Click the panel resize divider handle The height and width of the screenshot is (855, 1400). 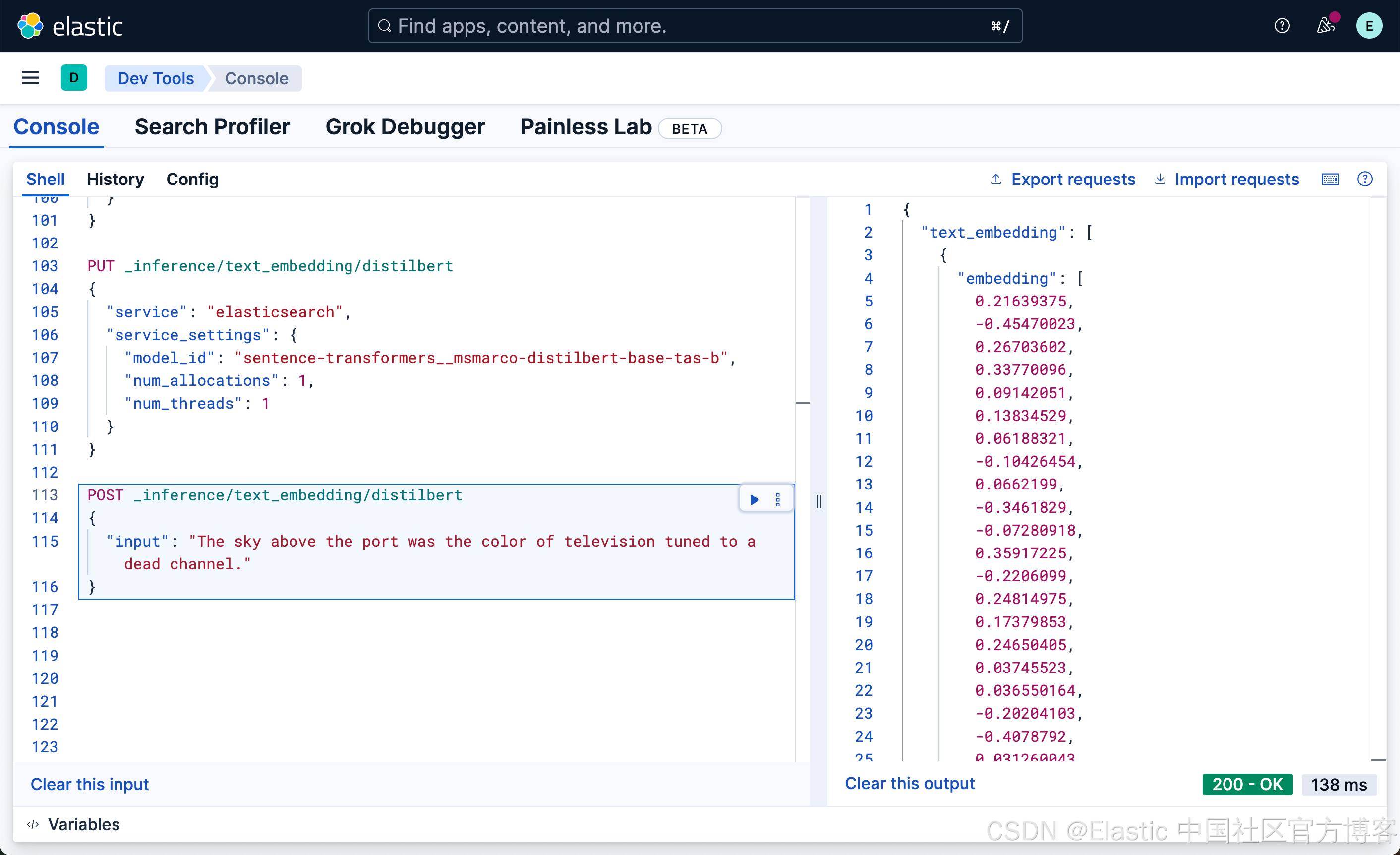coord(819,501)
